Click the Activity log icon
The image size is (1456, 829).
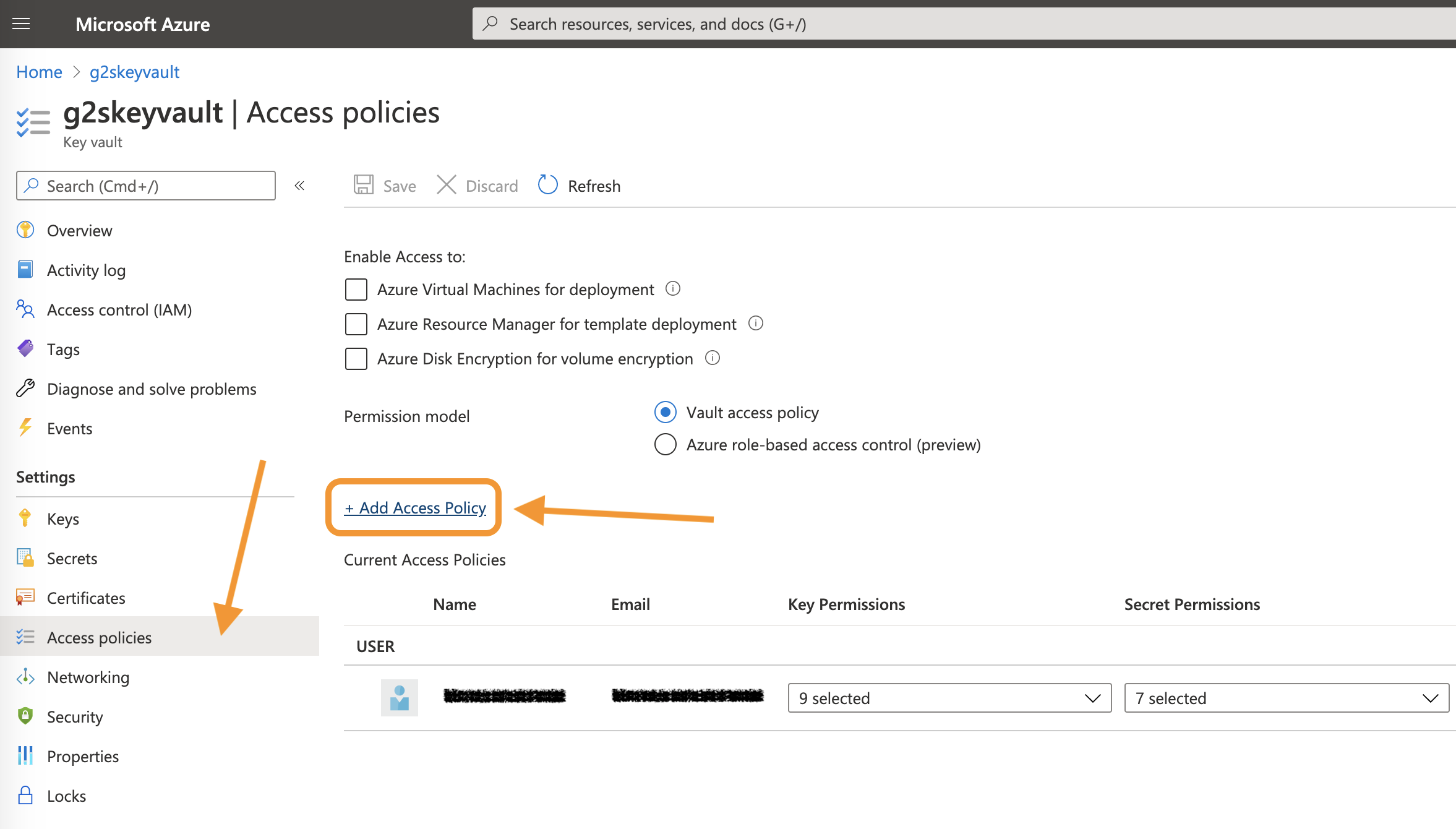pos(25,270)
